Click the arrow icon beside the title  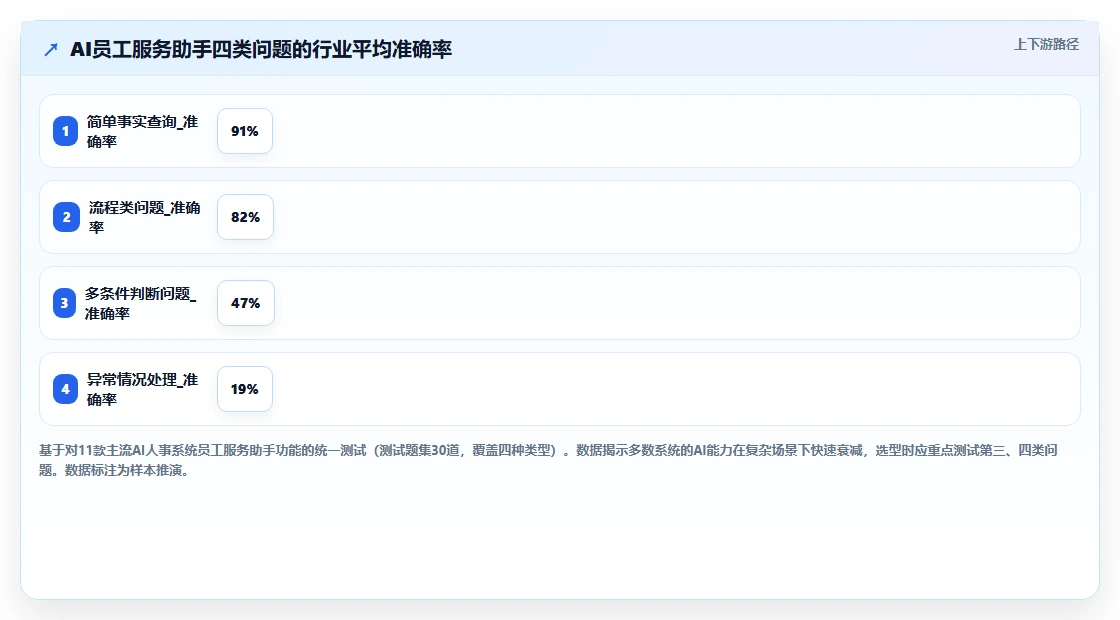(x=51, y=49)
